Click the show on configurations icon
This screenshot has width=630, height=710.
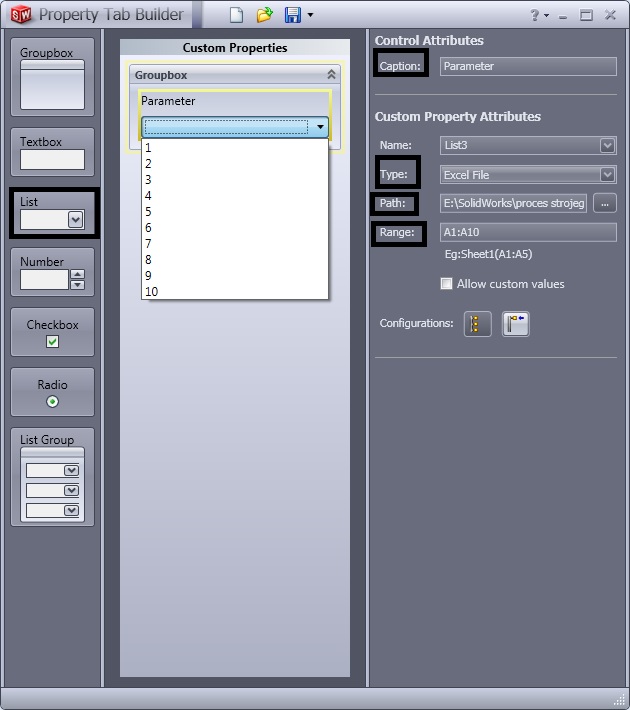(478, 324)
